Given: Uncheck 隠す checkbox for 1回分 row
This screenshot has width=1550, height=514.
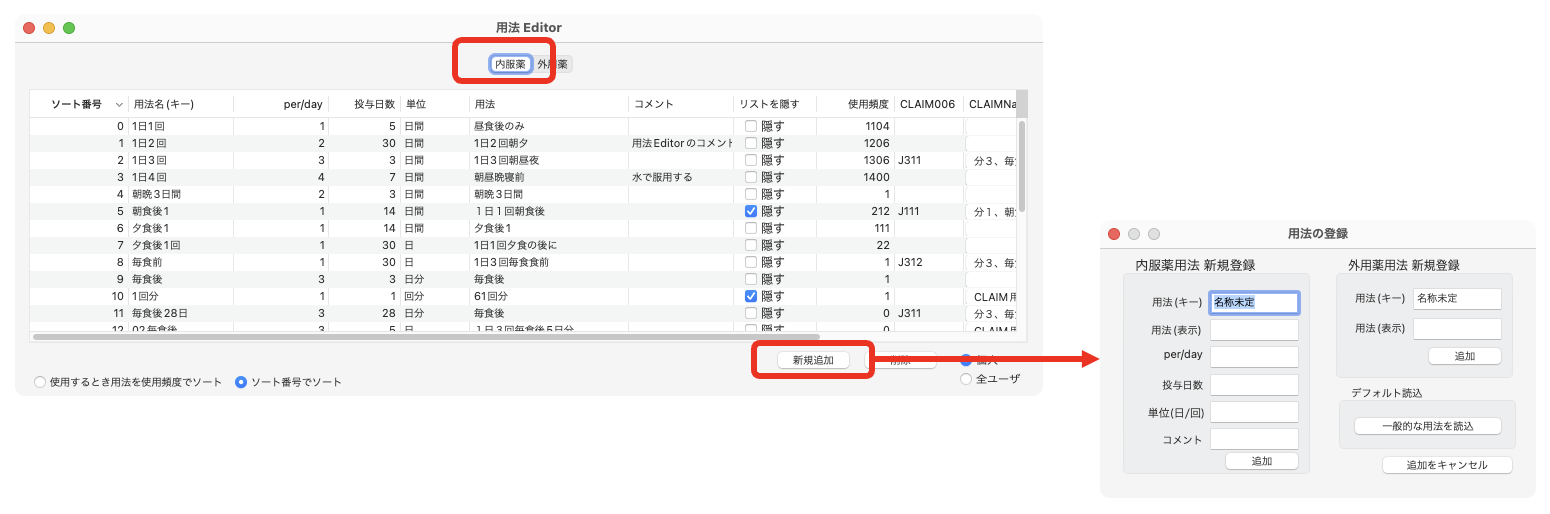Looking at the screenshot, I should click(x=751, y=296).
